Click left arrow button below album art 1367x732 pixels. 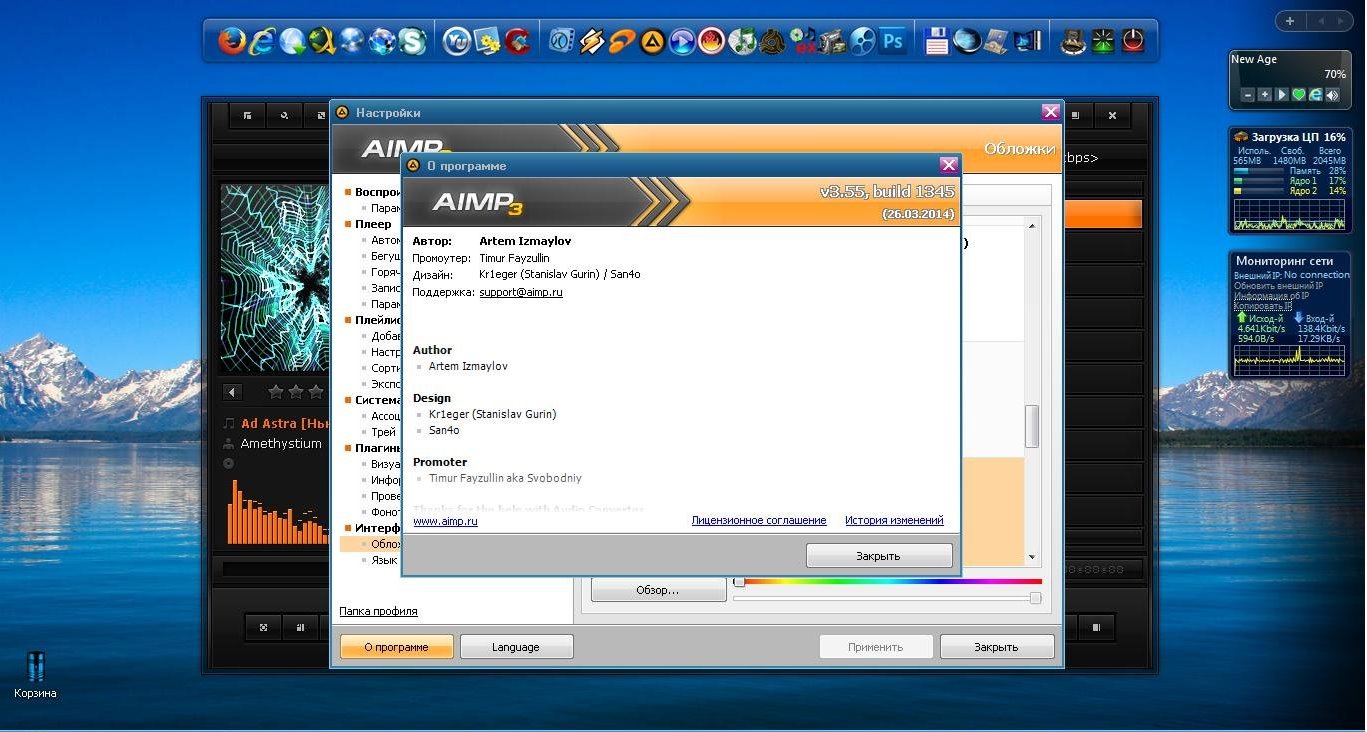click(232, 393)
